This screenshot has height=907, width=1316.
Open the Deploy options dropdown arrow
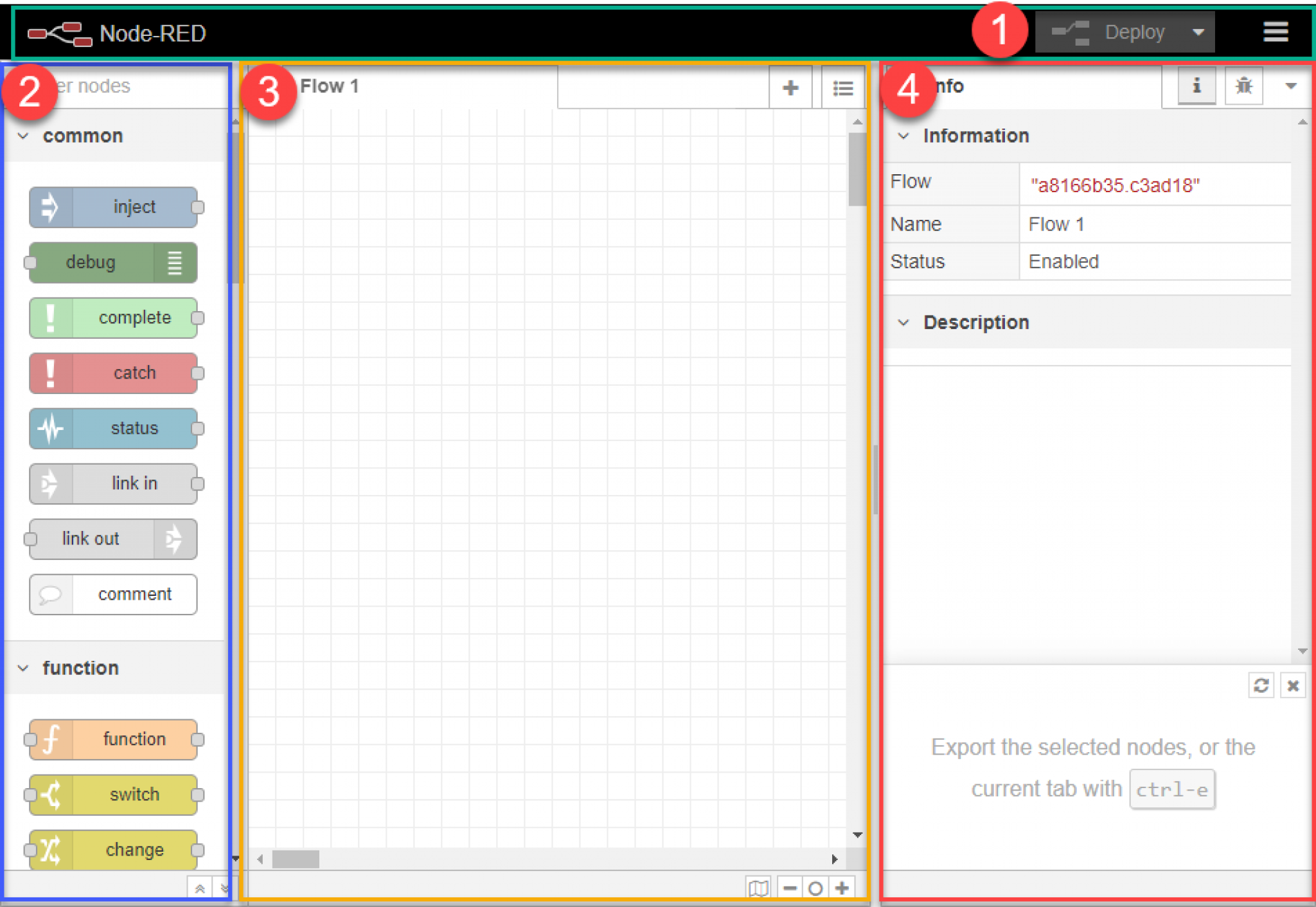1198,31
